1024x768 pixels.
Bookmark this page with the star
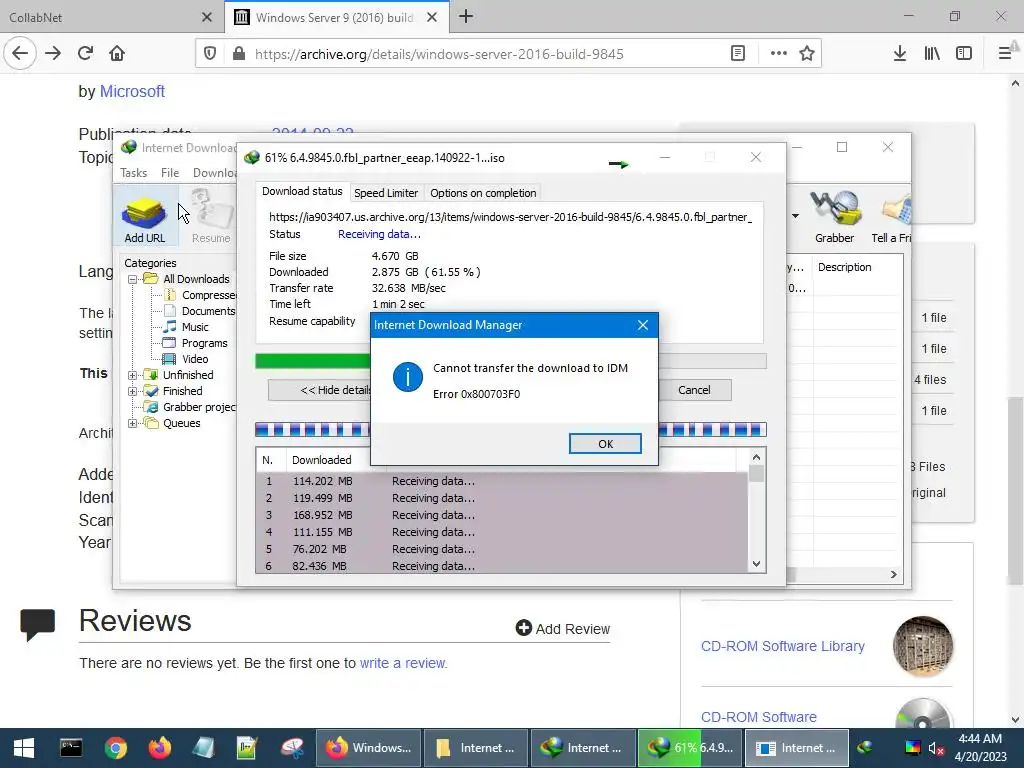pyautogui.click(x=807, y=54)
